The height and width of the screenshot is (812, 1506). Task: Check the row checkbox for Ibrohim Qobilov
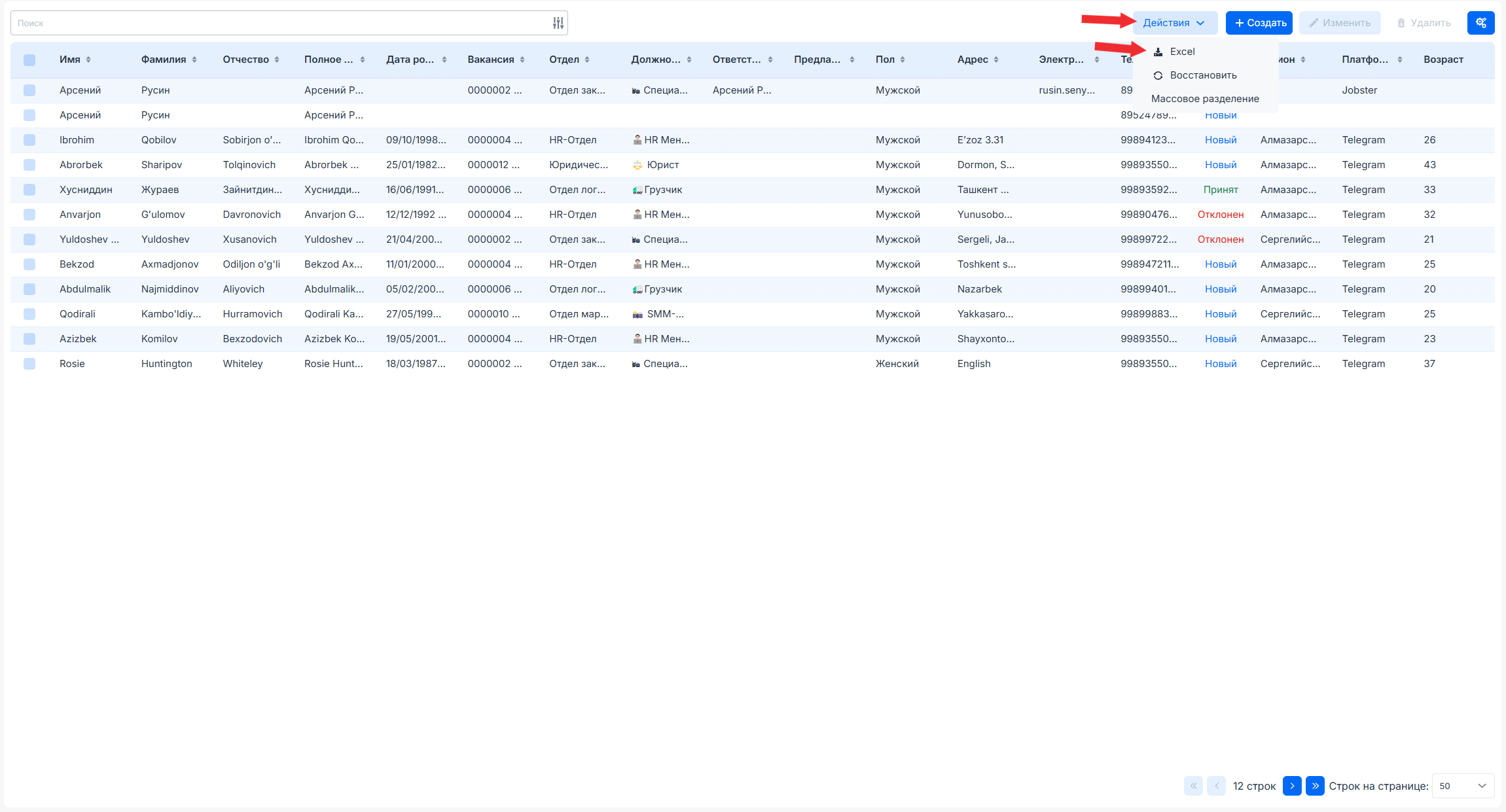coord(29,140)
